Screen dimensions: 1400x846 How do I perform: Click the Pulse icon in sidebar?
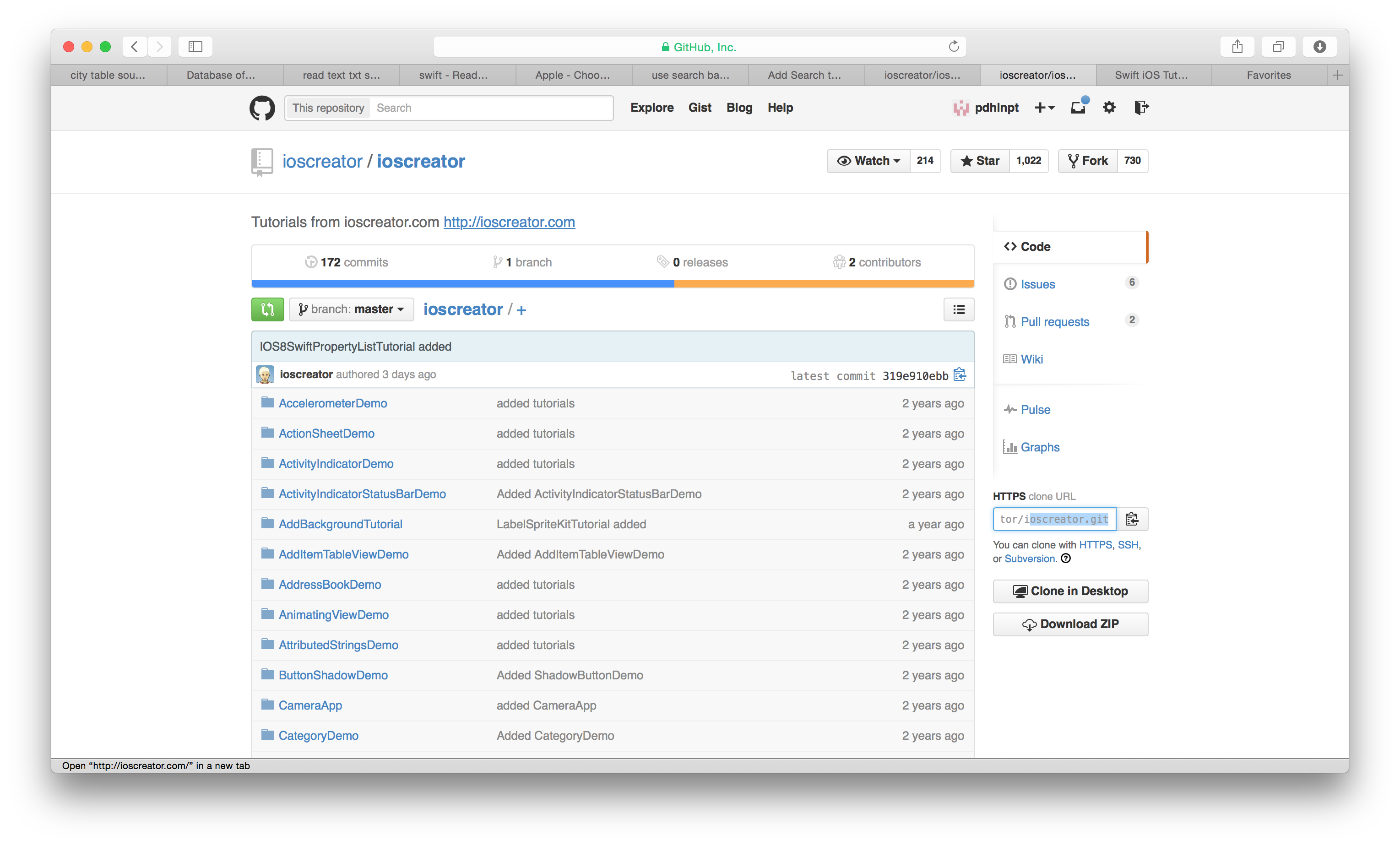coord(1009,408)
